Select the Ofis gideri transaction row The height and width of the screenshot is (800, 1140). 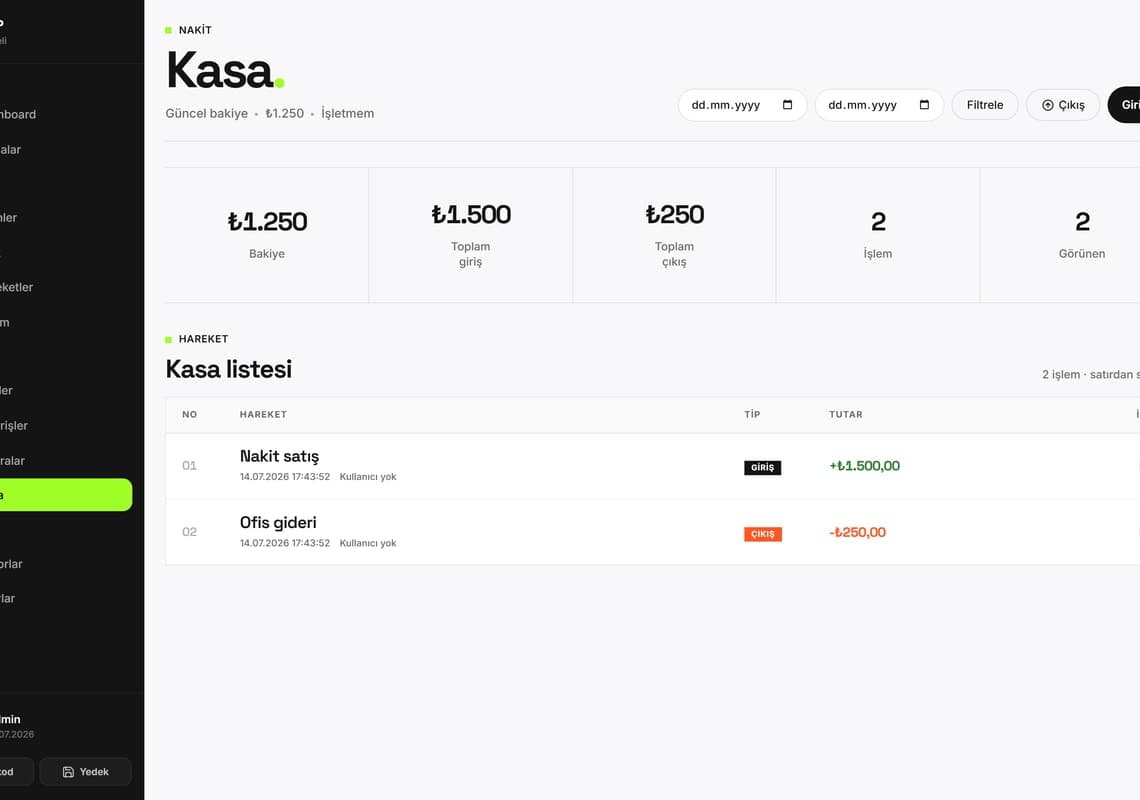[652, 532]
